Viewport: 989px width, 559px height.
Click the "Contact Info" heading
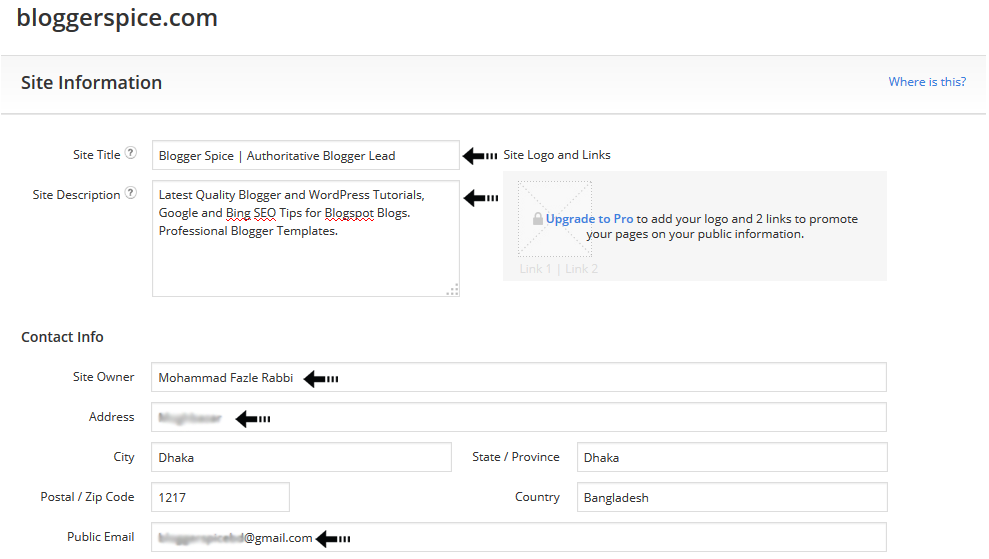point(62,337)
